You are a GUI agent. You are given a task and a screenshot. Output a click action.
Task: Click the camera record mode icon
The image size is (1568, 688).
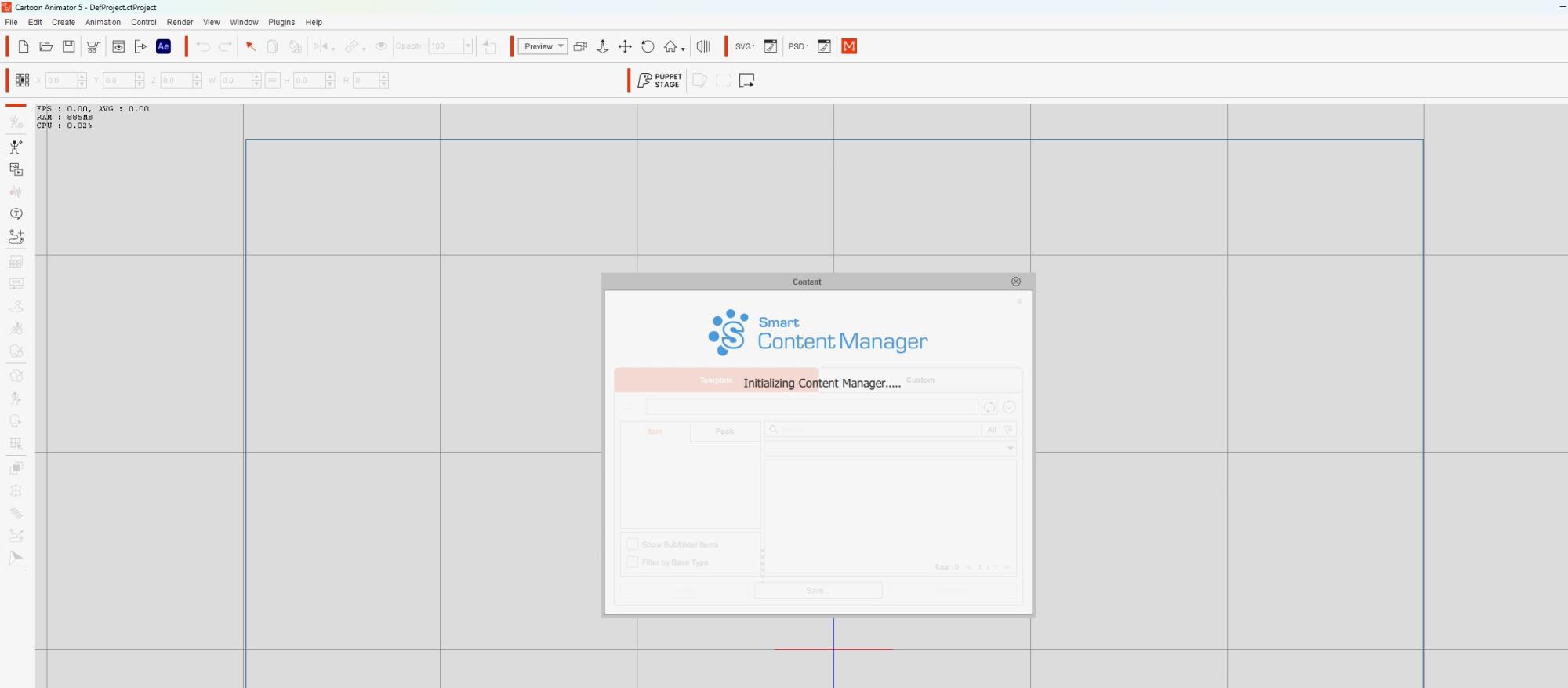click(580, 46)
